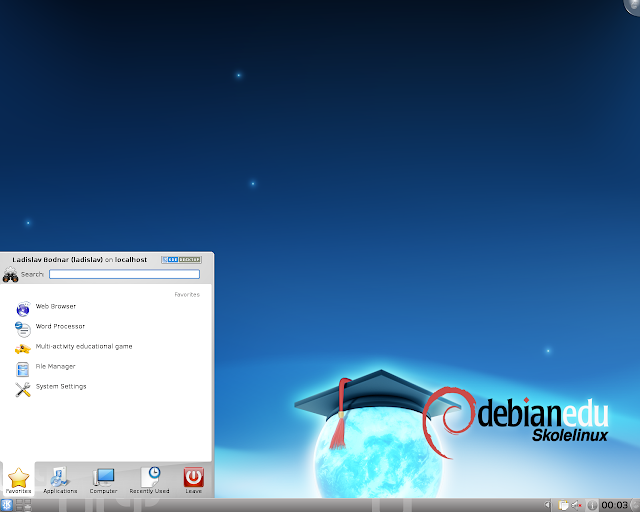The height and width of the screenshot is (512, 640).
Task: Open the desktop toolbox in top corner
Action: pyautogui.click(x=634, y=5)
